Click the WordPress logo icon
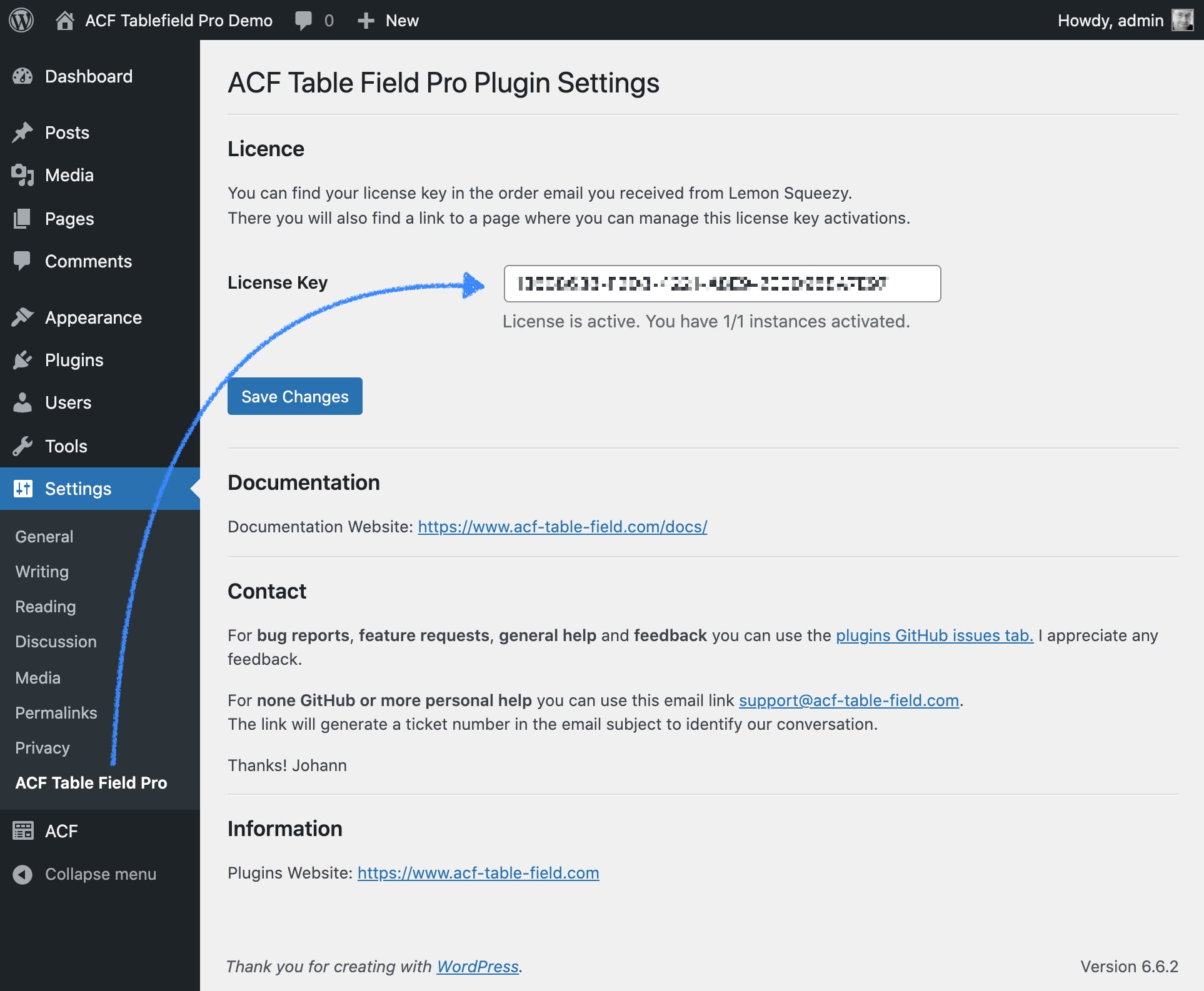The width and height of the screenshot is (1204, 991). click(x=21, y=20)
